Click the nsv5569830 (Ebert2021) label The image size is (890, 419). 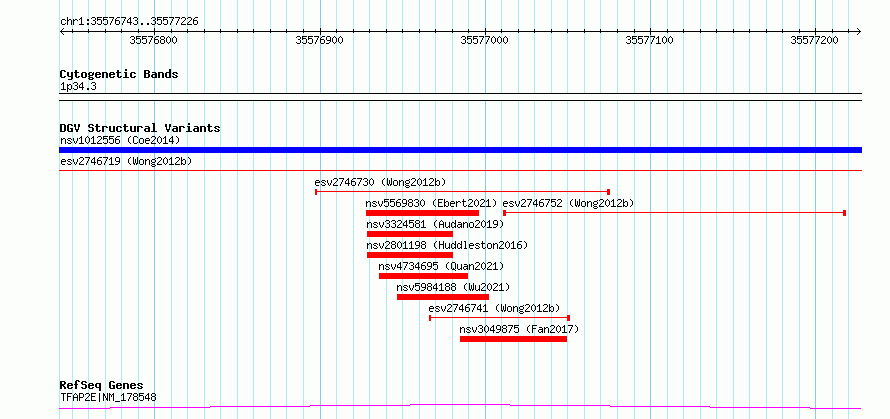pos(431,203)
